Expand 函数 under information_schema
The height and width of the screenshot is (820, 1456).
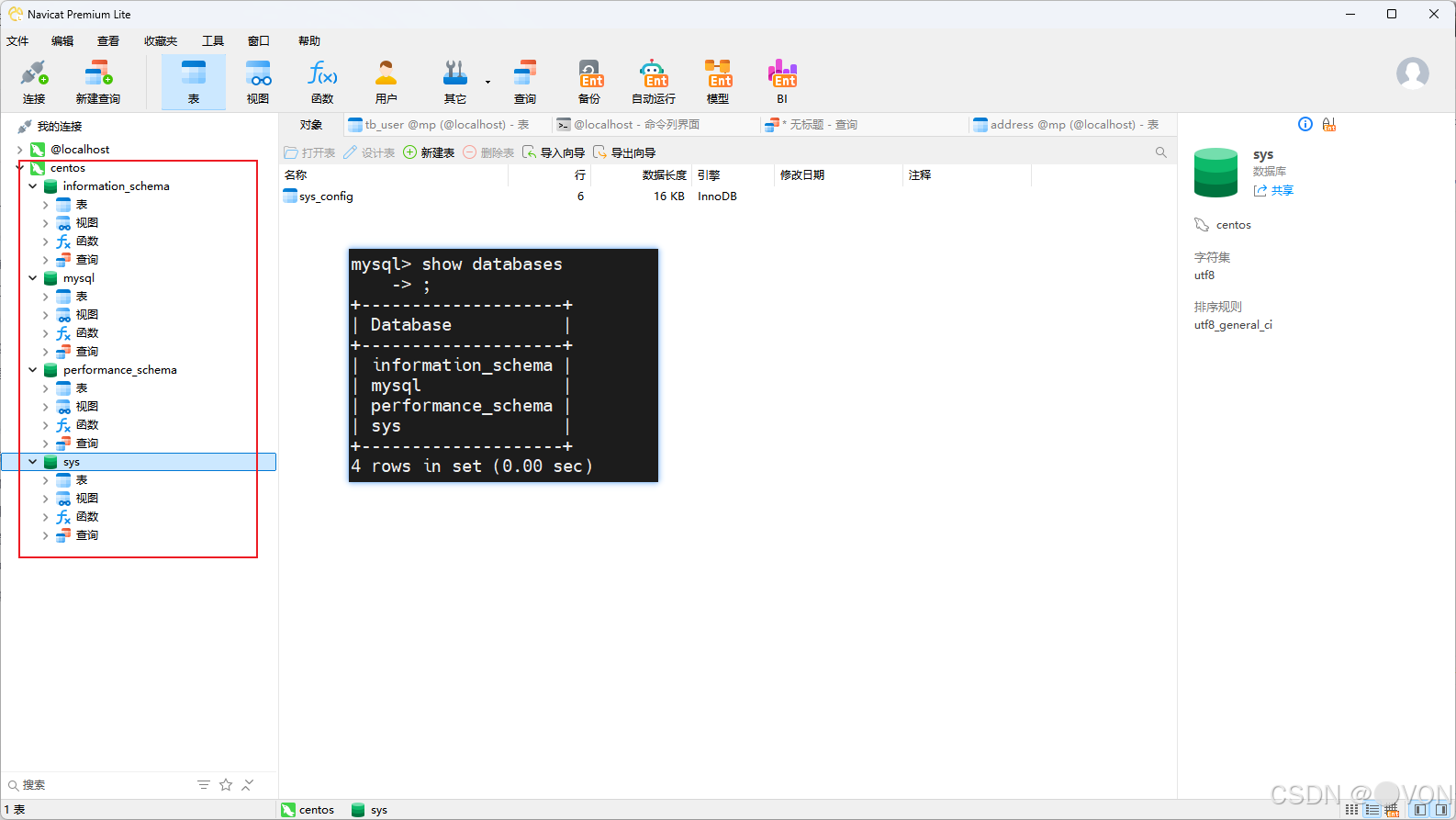(x=46, y=242)
